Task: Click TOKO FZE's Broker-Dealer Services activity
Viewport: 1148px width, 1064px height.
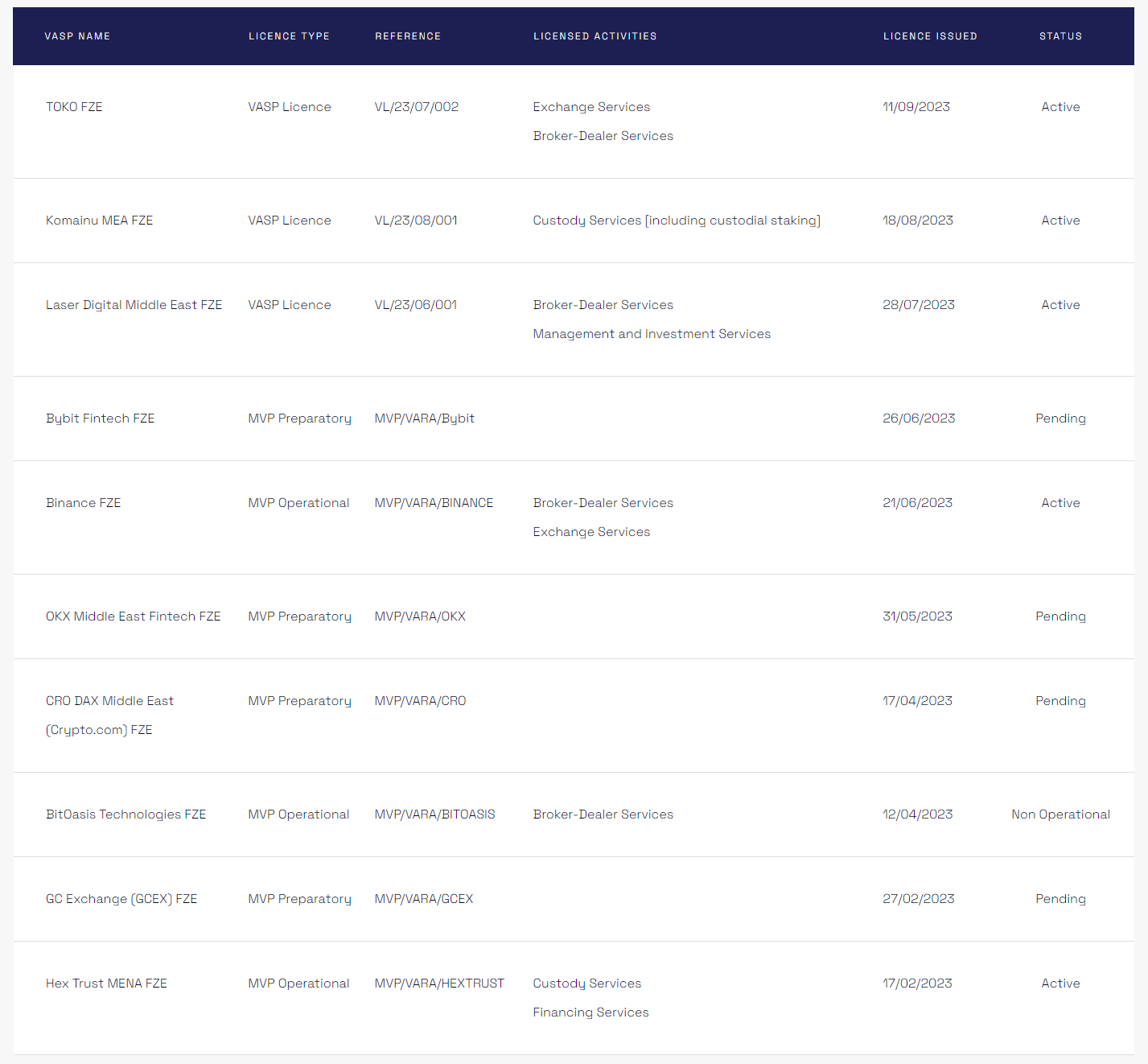Action: click(x=603, y=136)
